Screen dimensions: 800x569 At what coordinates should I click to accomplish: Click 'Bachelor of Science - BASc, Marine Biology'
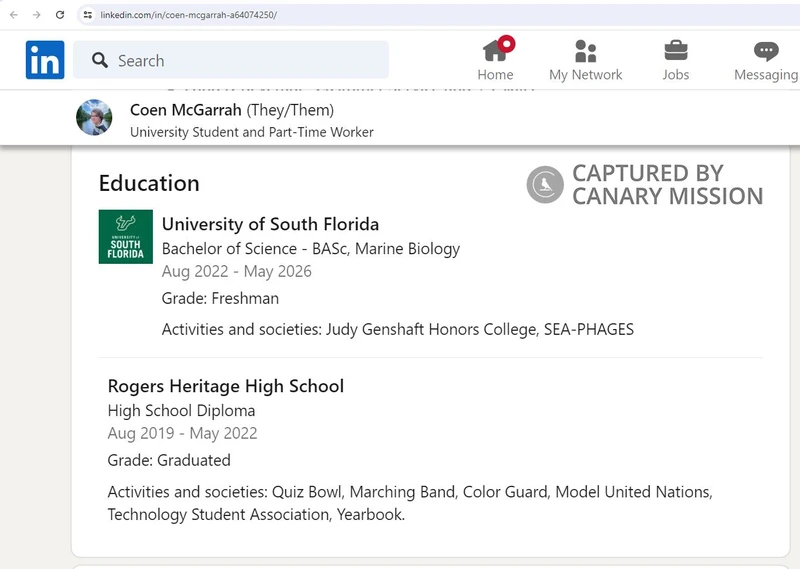311,249
